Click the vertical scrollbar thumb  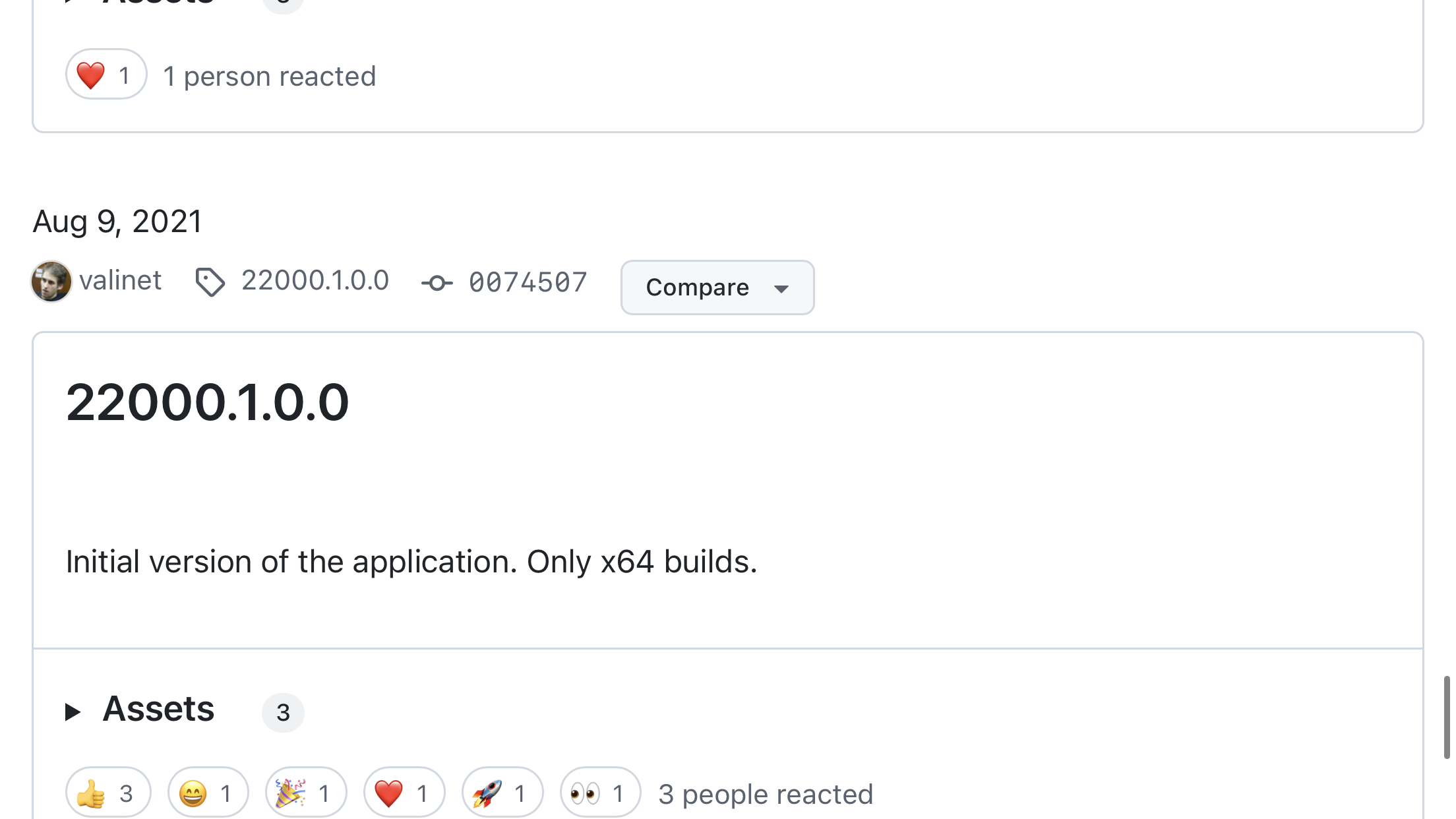click(1446, 717)
